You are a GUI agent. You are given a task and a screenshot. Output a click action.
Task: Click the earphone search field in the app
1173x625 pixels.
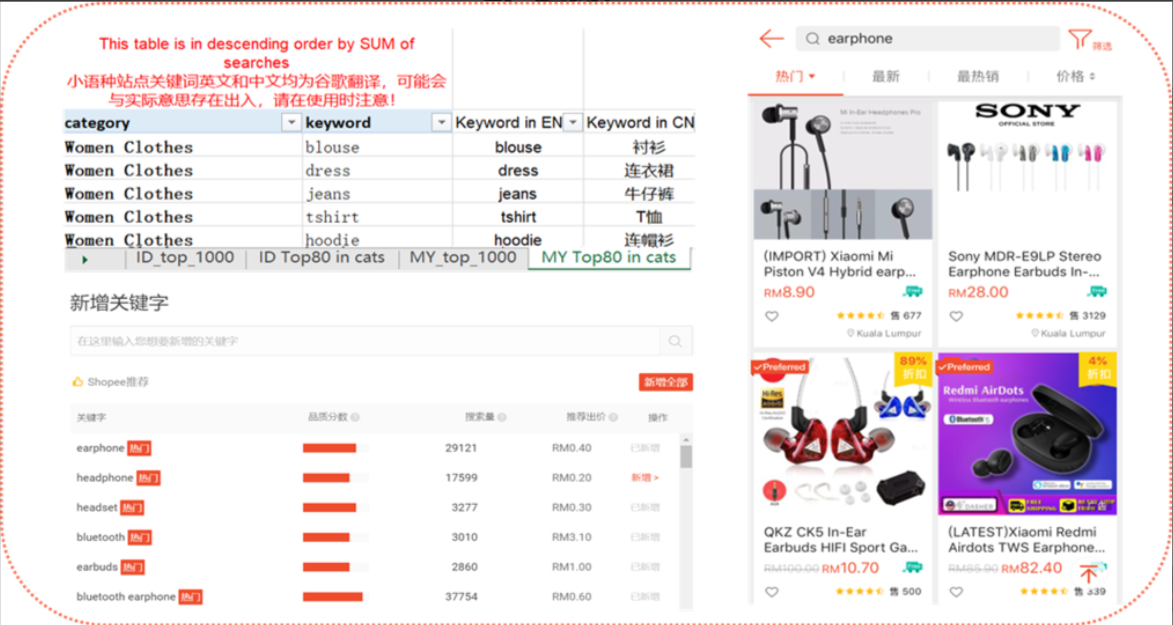tap(928, 39)
